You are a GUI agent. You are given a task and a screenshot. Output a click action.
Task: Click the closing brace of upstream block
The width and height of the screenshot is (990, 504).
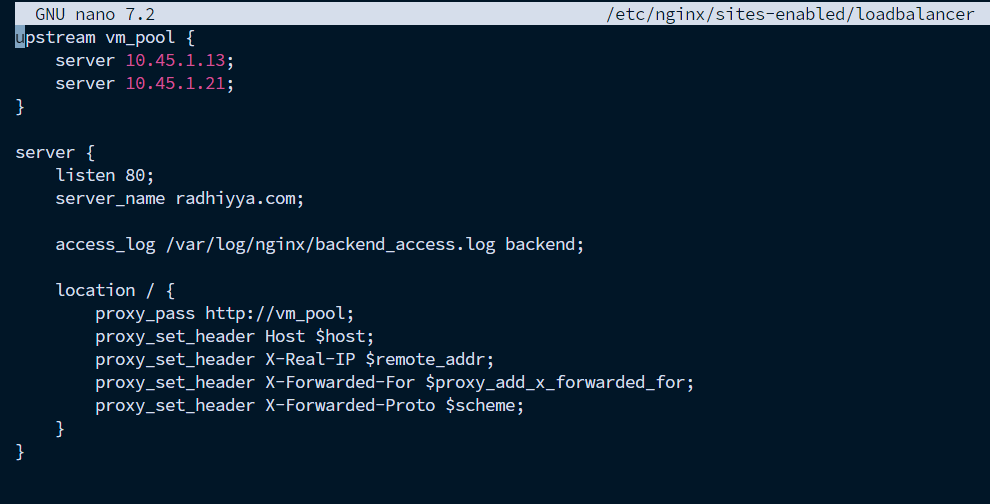[20, 106]
